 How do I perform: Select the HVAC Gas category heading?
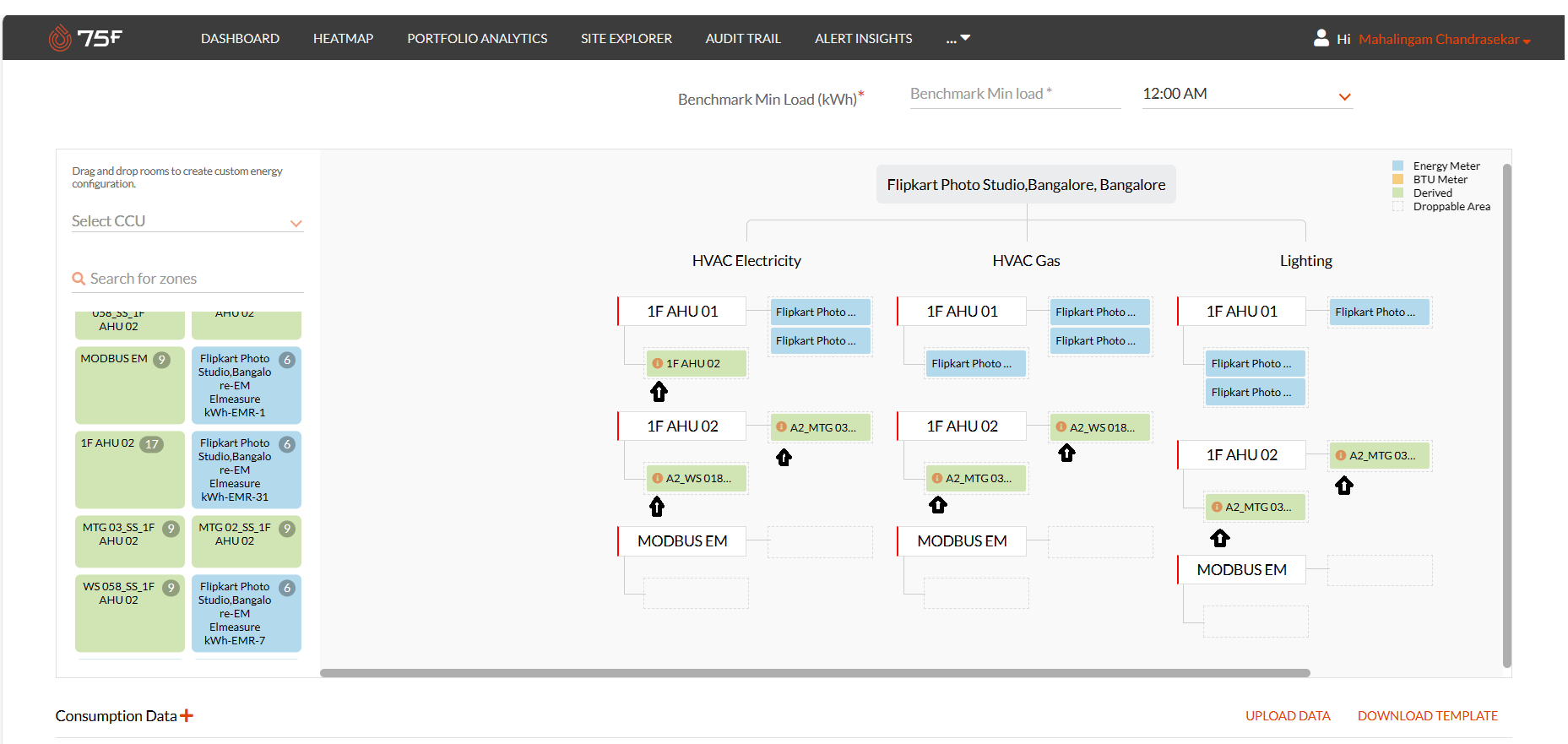tap(1026, 261)
